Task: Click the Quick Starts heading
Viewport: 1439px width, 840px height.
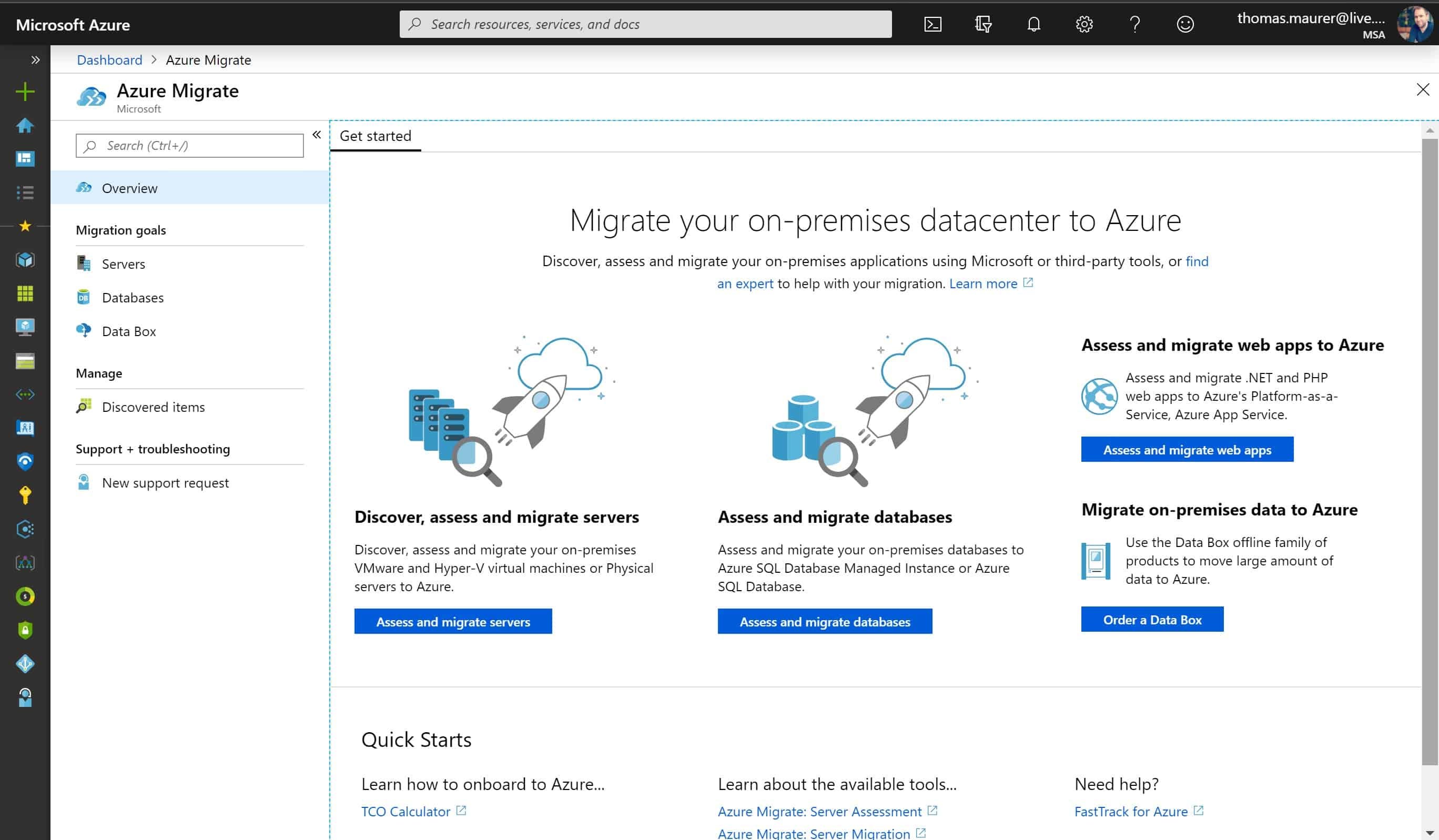Action: pyautogui.click(x=416, y=740)
